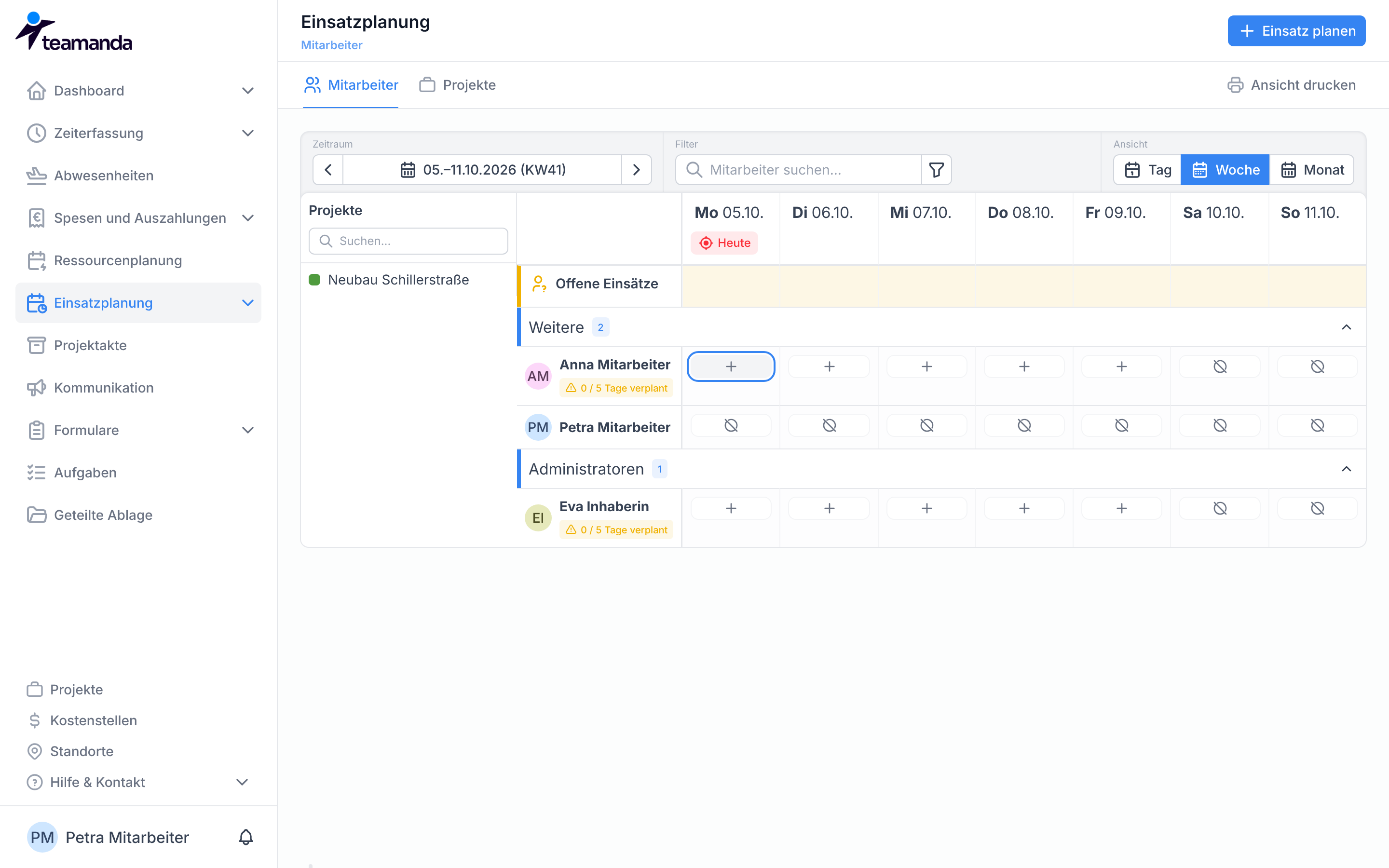
Task: Click the Einsatz planen button
Action: [x=1296, y=31]
